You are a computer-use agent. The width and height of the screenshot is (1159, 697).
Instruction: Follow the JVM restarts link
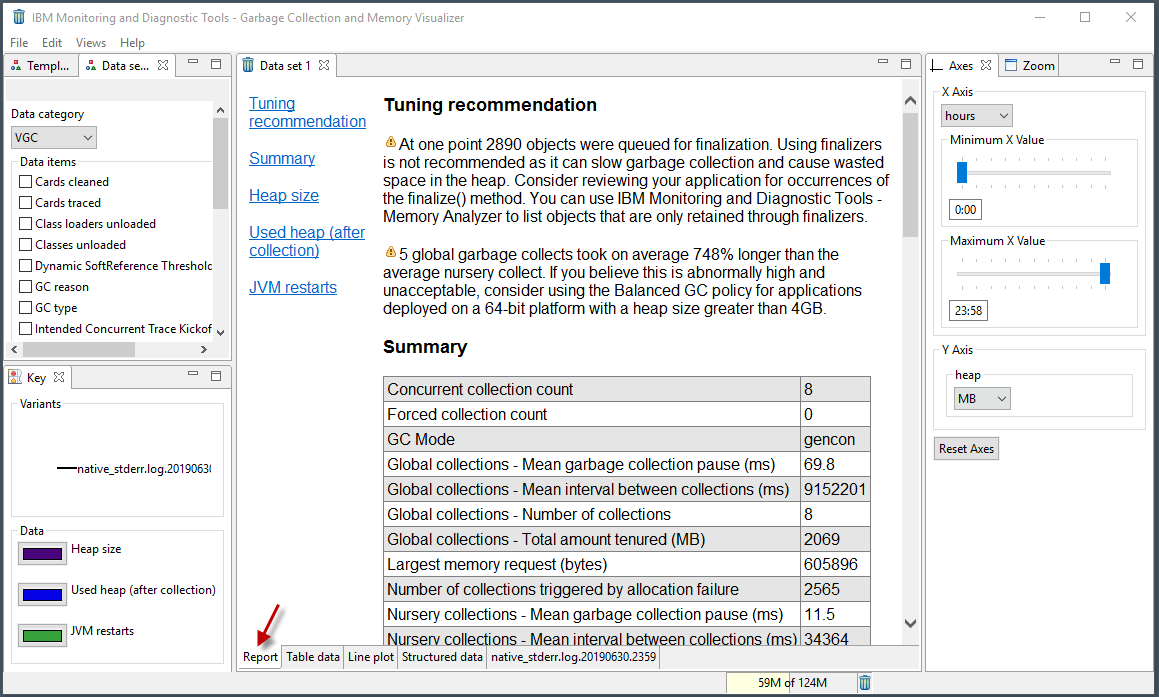pos(293,288)
